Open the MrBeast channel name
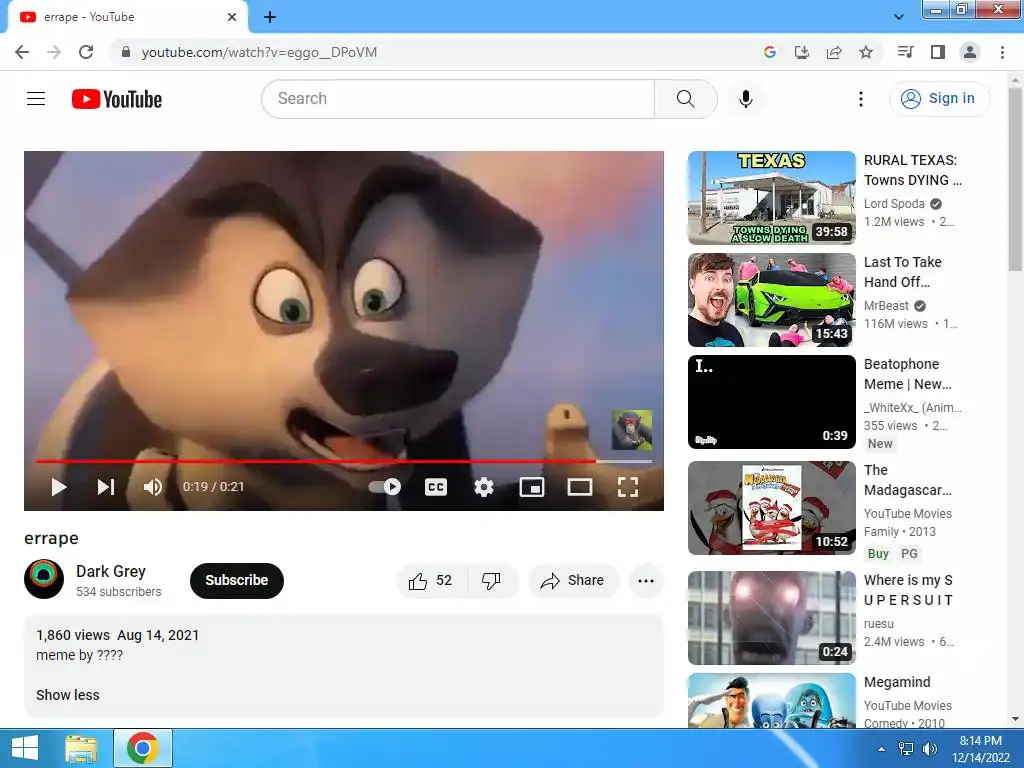The image size is (1024, 768). (886, 306)
